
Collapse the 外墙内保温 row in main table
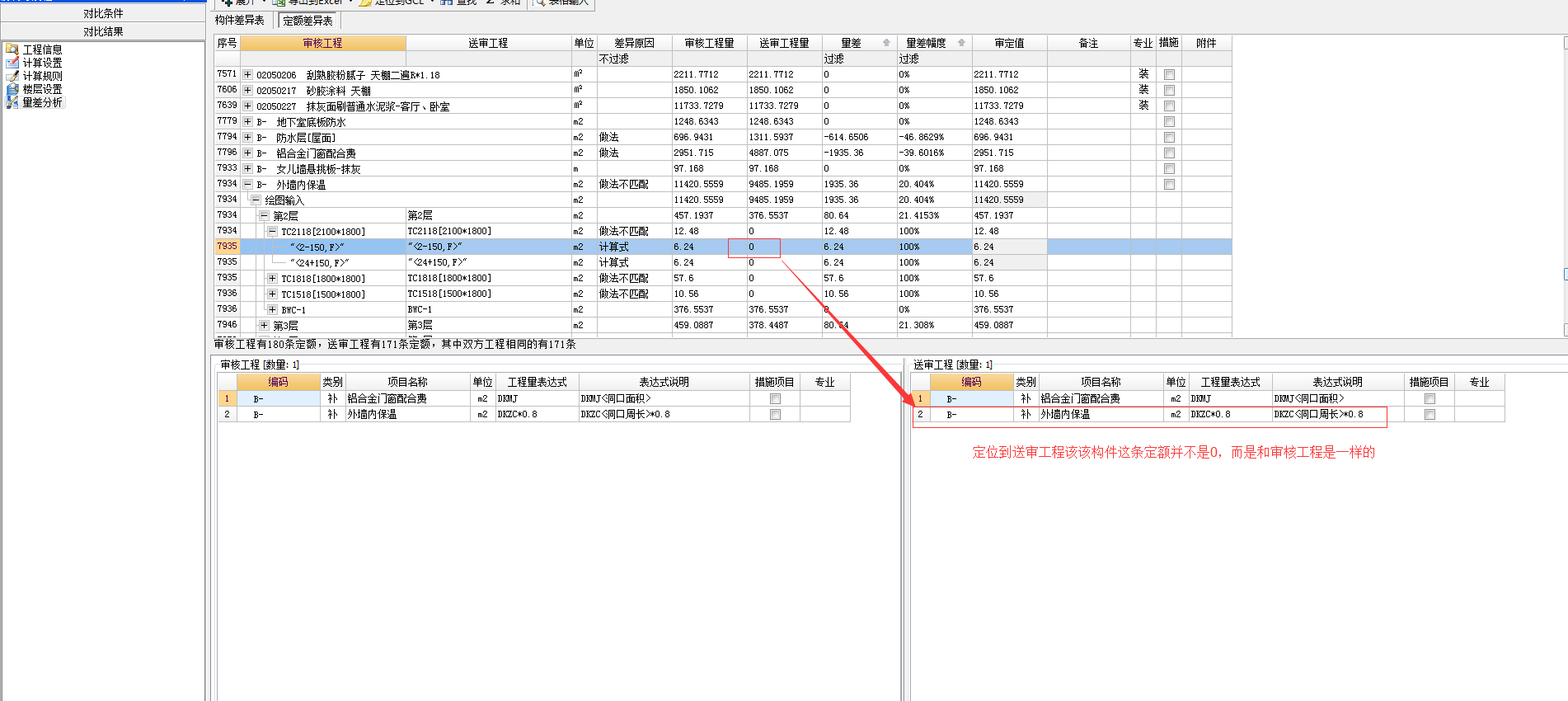(247, 184)
